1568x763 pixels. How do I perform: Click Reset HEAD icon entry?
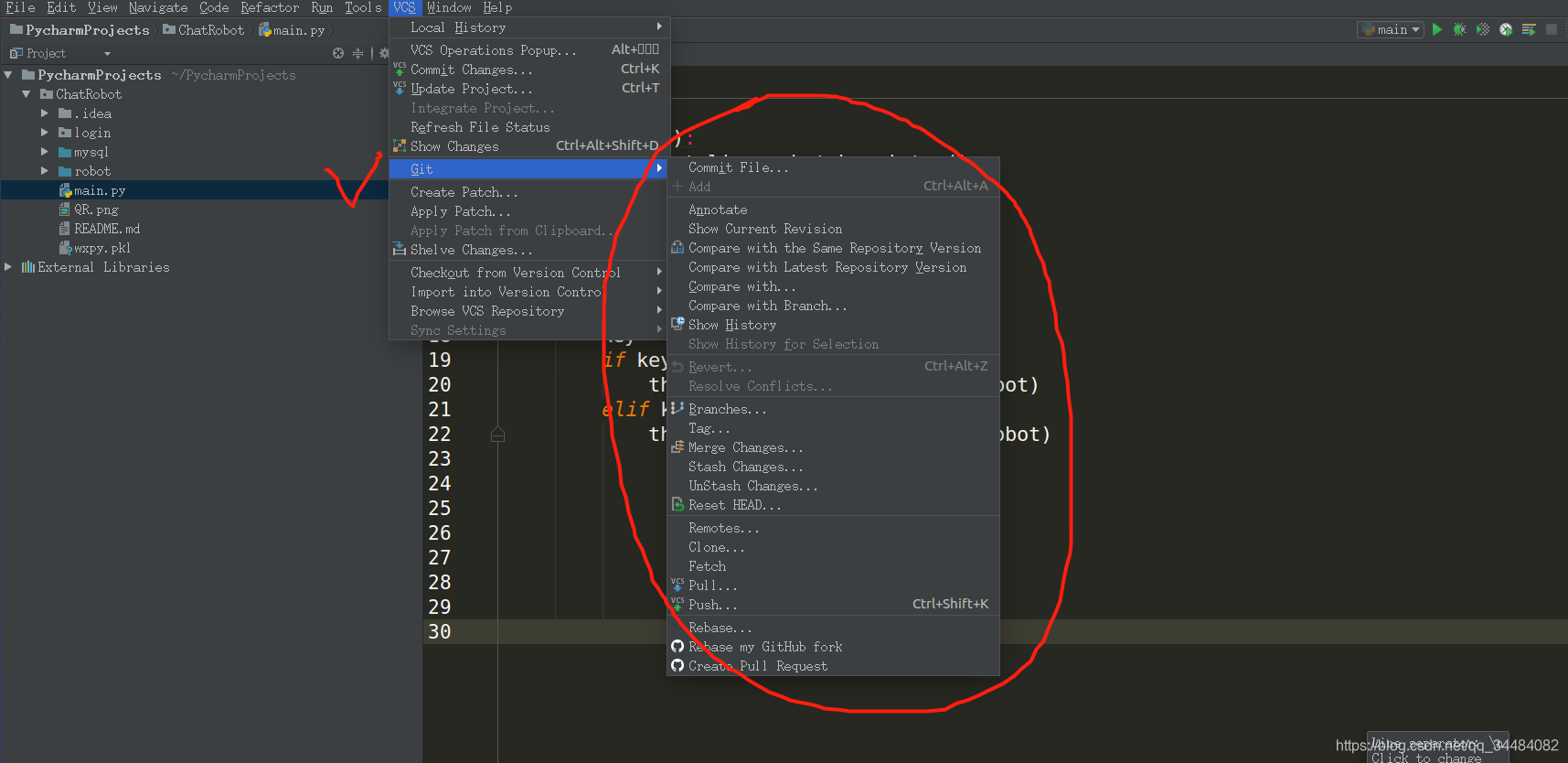pos(677,505)
